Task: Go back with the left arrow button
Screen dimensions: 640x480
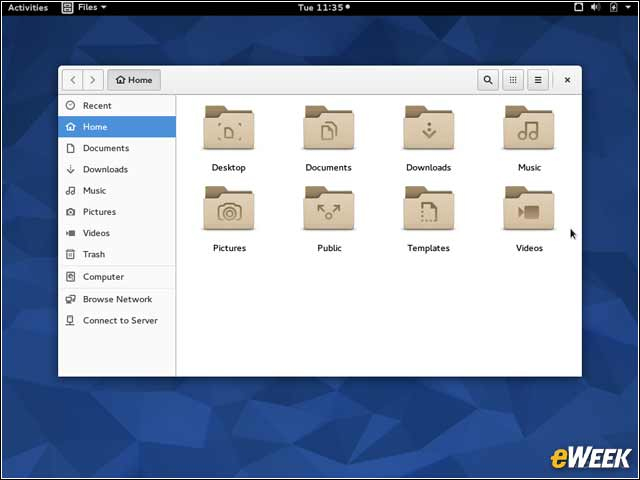Action: [73, 80]
